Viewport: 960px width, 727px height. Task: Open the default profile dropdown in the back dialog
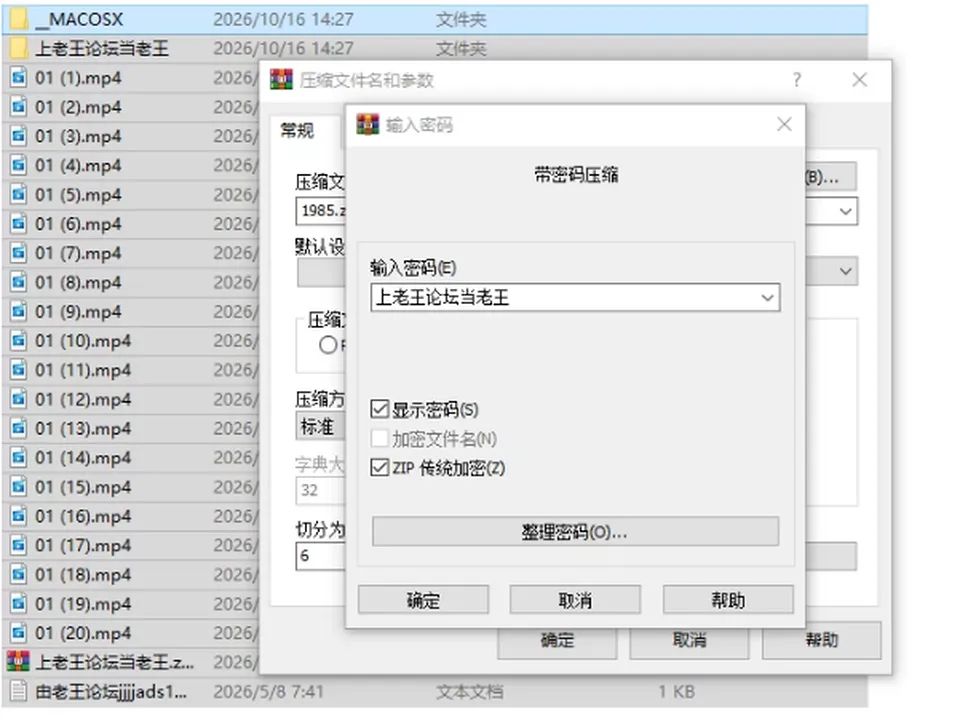(x=846, y=271)
